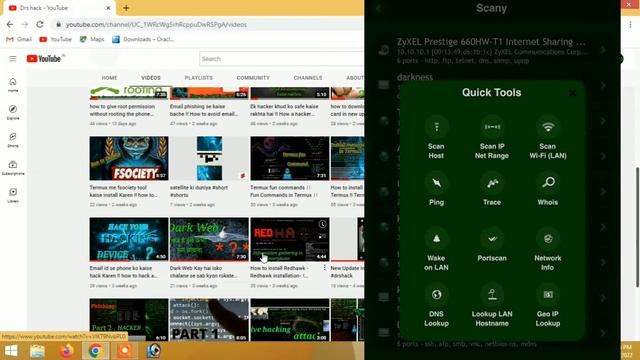Close the Drs hack YouTube tab
The image size is (640, 360).
point(108,8)
